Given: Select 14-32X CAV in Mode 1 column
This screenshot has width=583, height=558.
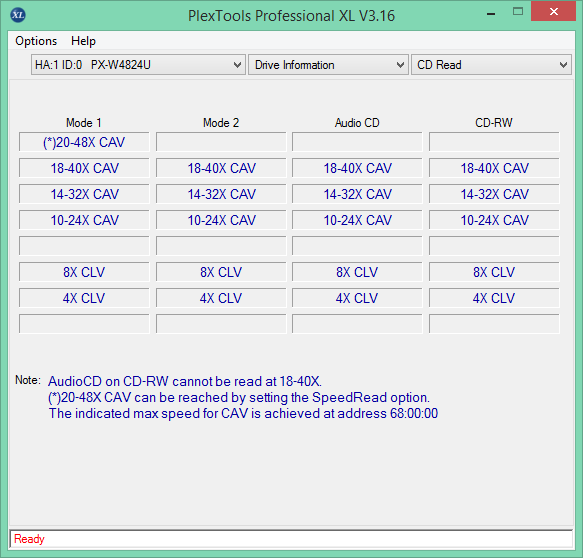Looking at the screenshot, I should 84,194.
